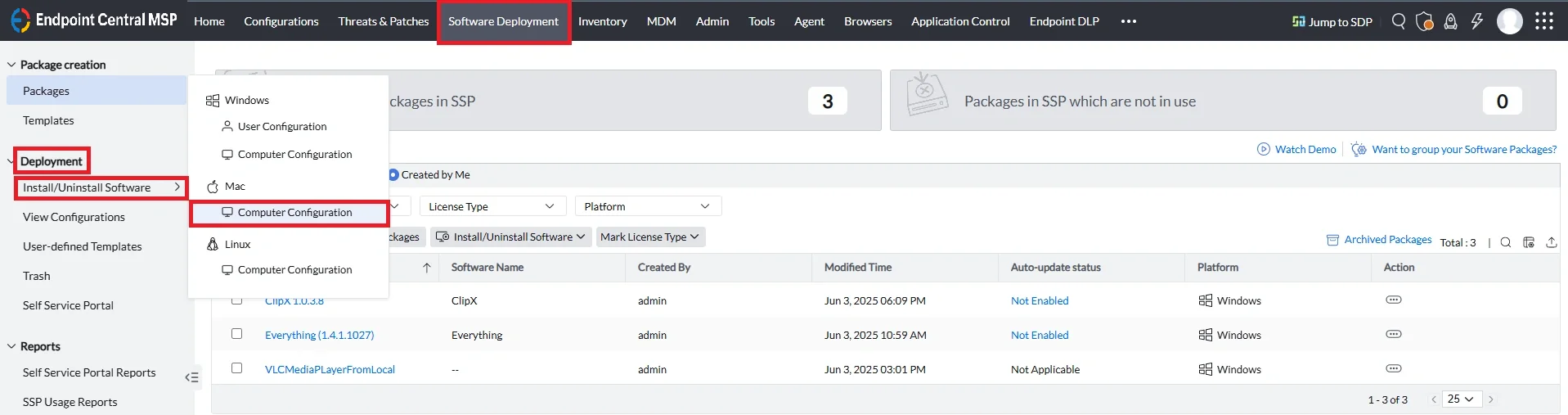This screenshot has height=415, width=1568.
Task: Click Watch Demo play icon
Action: [x=1264, y=149]
